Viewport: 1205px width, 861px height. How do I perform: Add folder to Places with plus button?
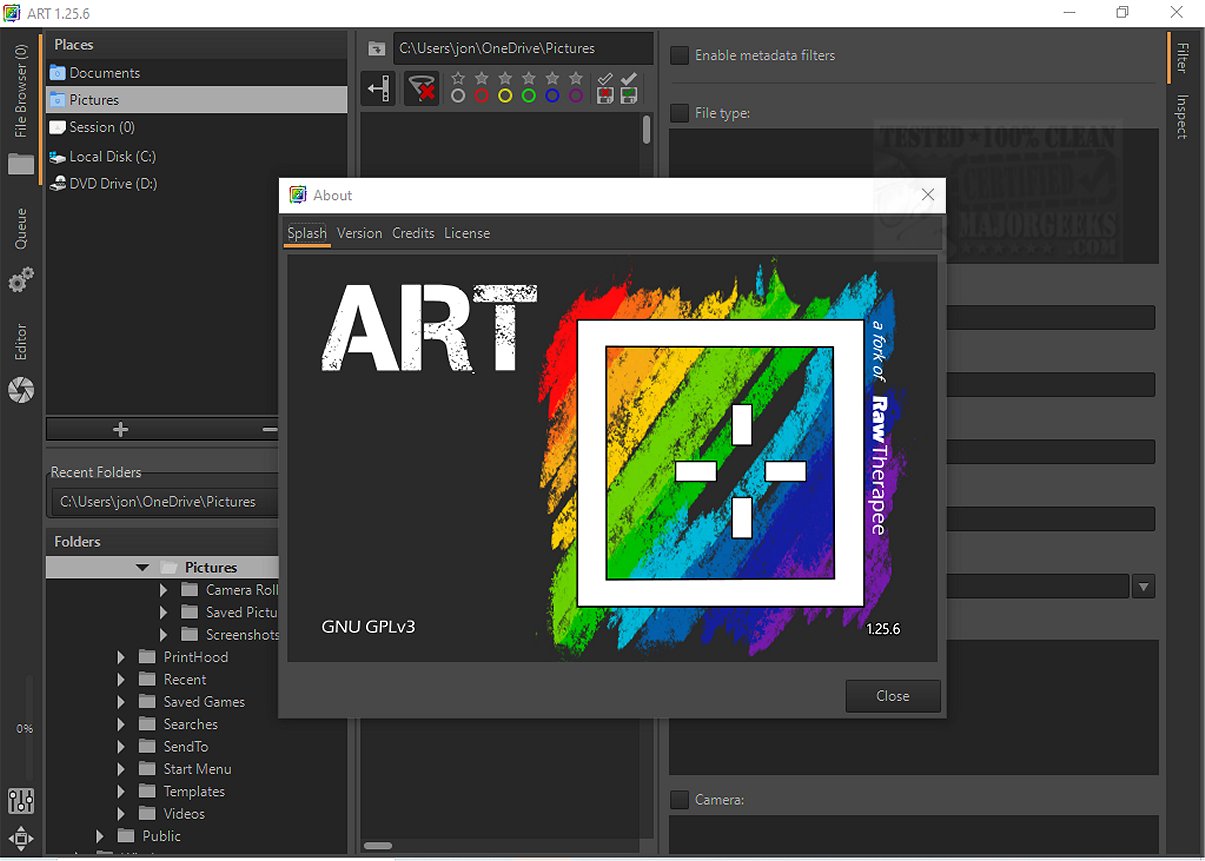(121, 429)
